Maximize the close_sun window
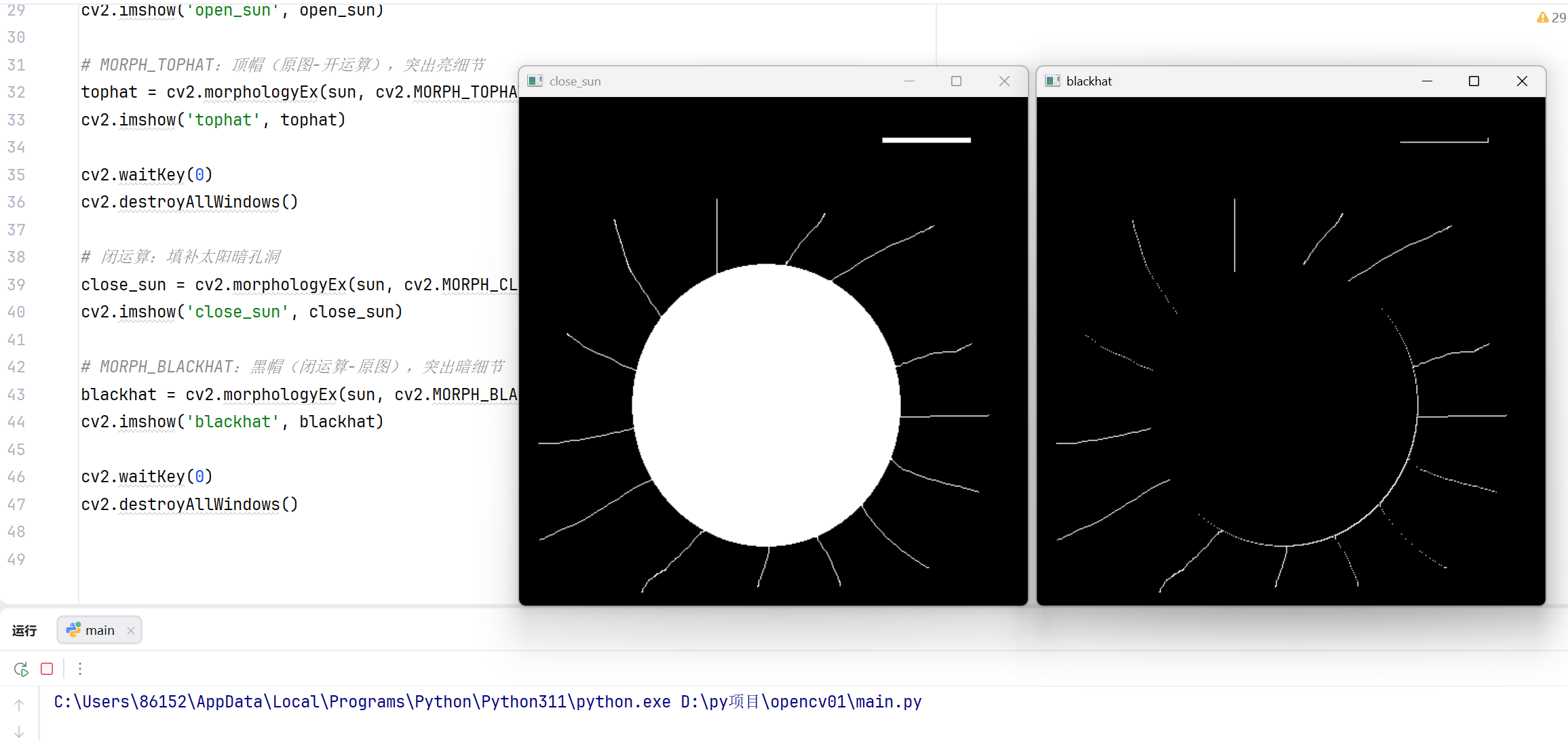Viewport: 1568px width, 740px height. [956, 81]
